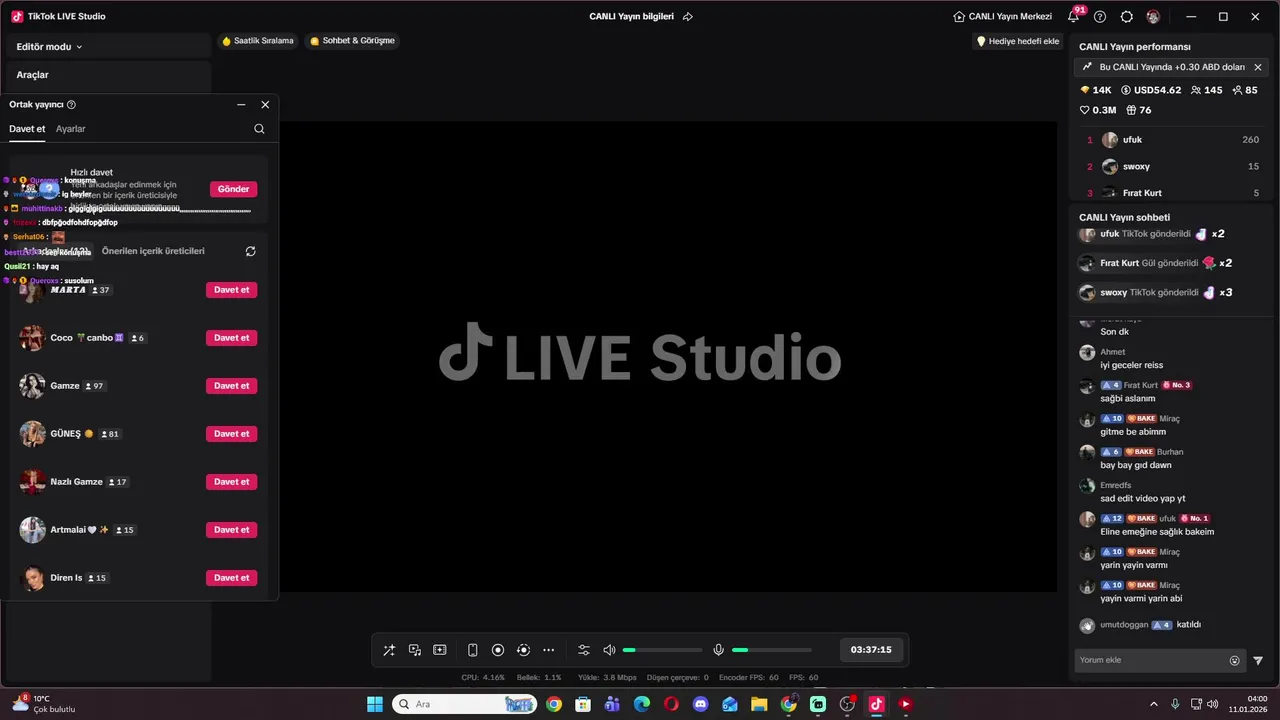Search co-hosts with magnifier icon
This screenshot has width=1280, height=720.
[259, 129]
